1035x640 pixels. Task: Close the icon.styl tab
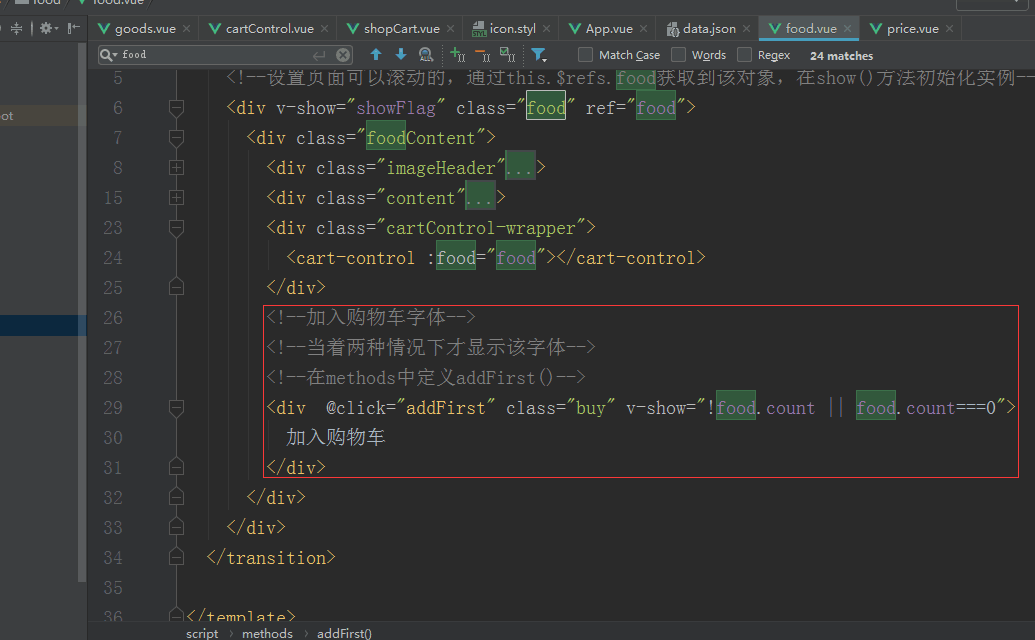coord(547,28)
